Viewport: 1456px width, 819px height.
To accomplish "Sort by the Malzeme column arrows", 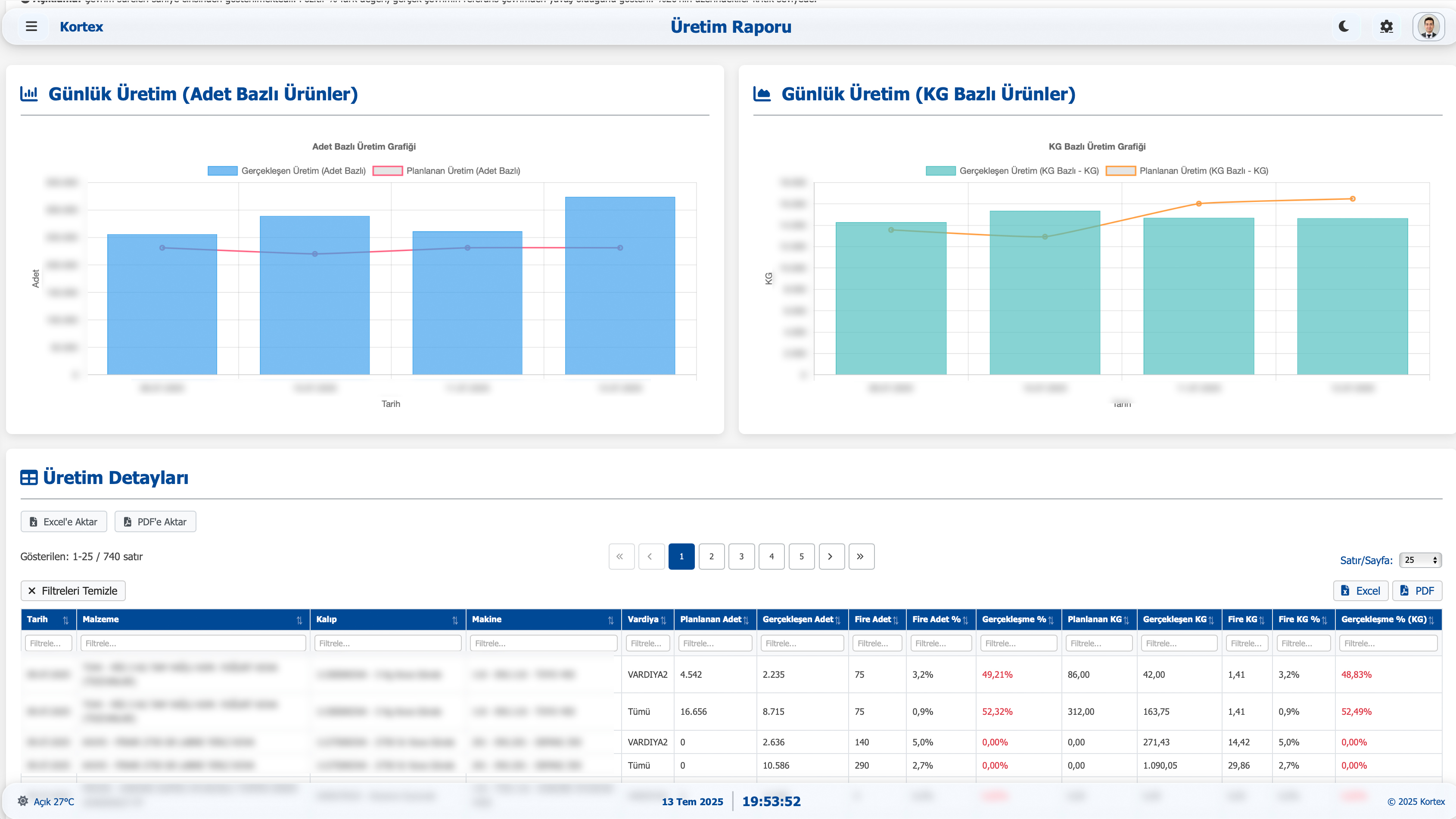I will (x=299, y=620).
